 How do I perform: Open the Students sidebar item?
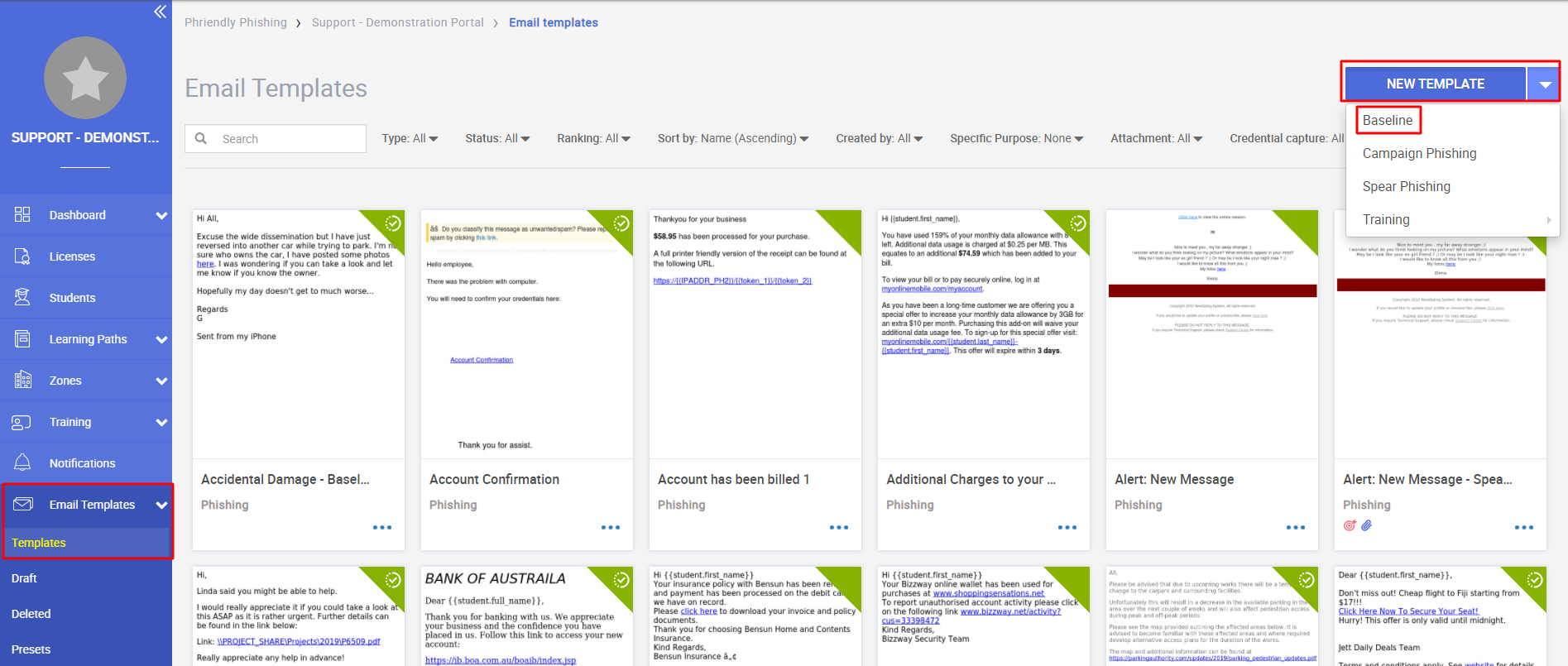pyautogui.click(x=86, y=298)
